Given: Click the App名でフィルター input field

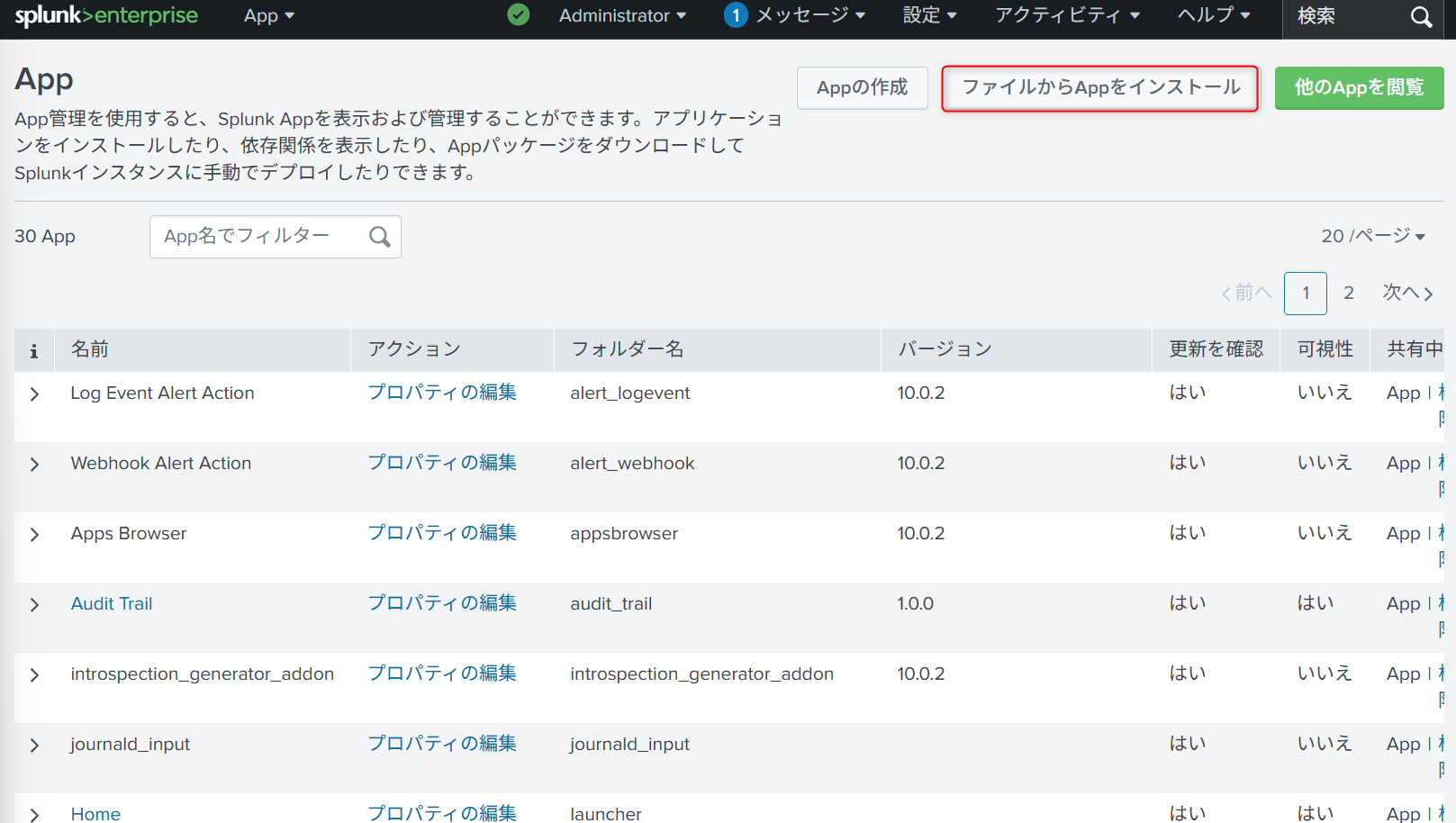Looking at the screenshot, I should pyautogui.click(x=257, y=237).
